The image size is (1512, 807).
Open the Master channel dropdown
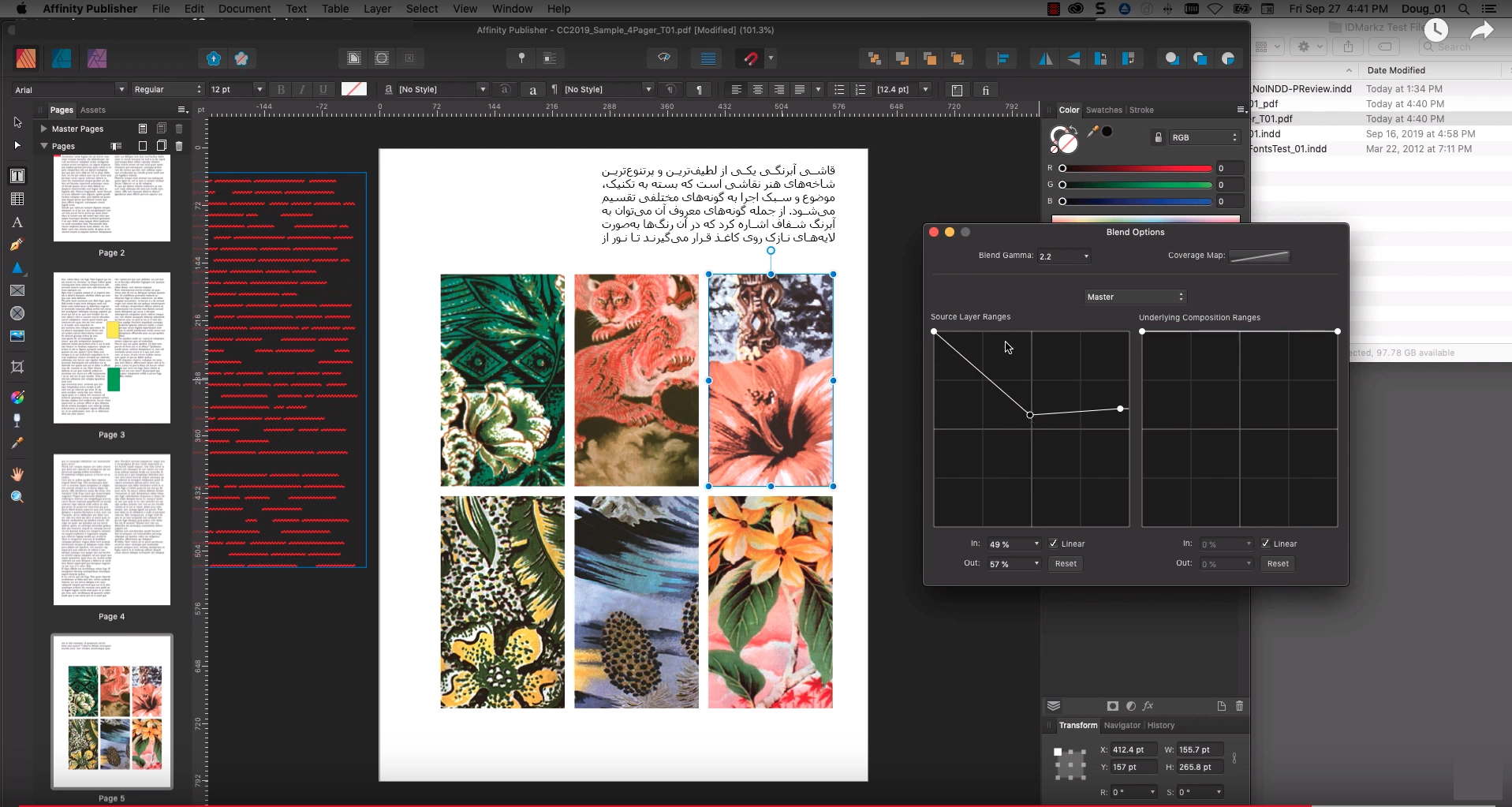[x=1135, y=297]
